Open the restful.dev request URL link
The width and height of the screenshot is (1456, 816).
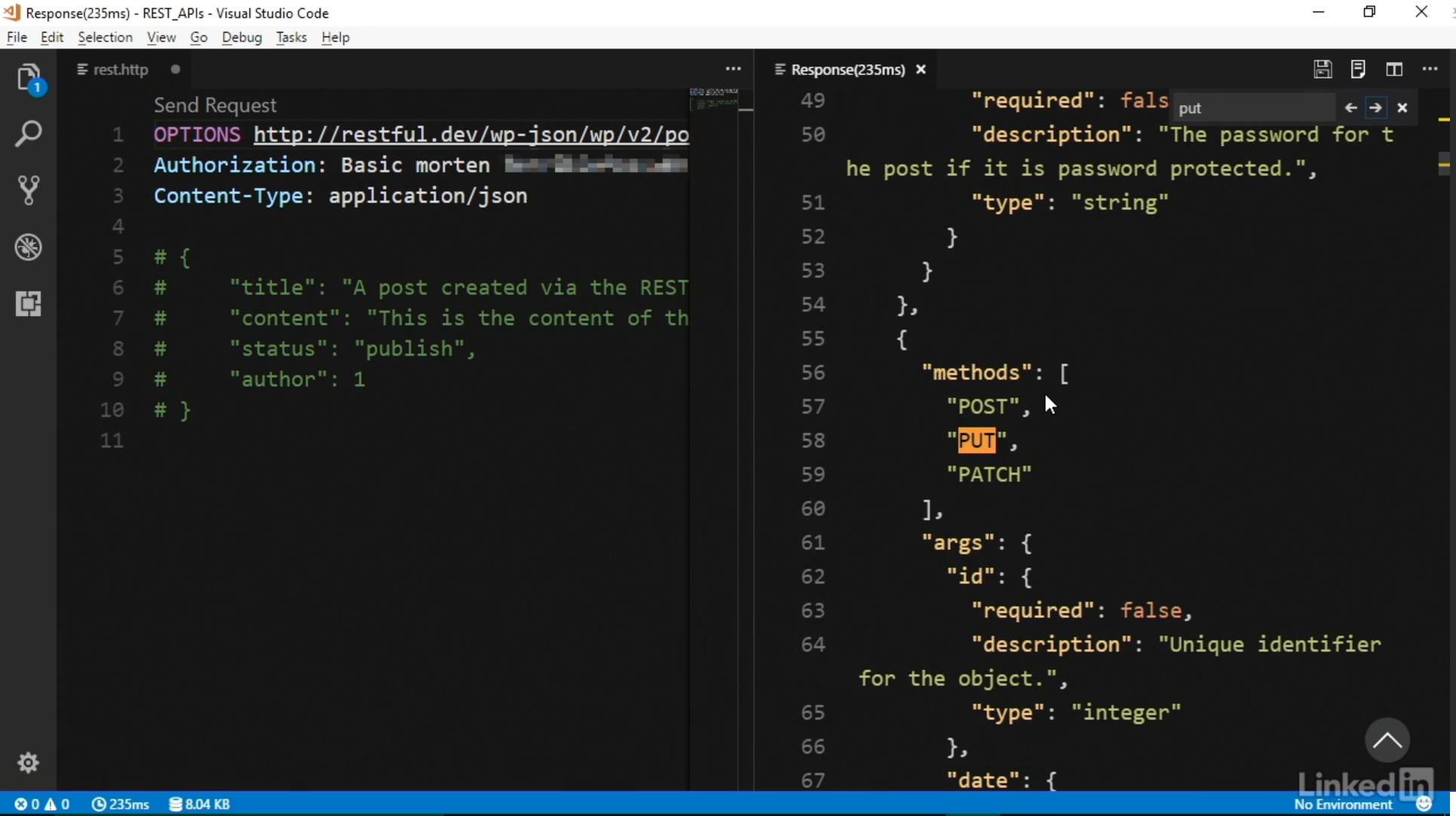pyautogui.click(x=471, y=134)
